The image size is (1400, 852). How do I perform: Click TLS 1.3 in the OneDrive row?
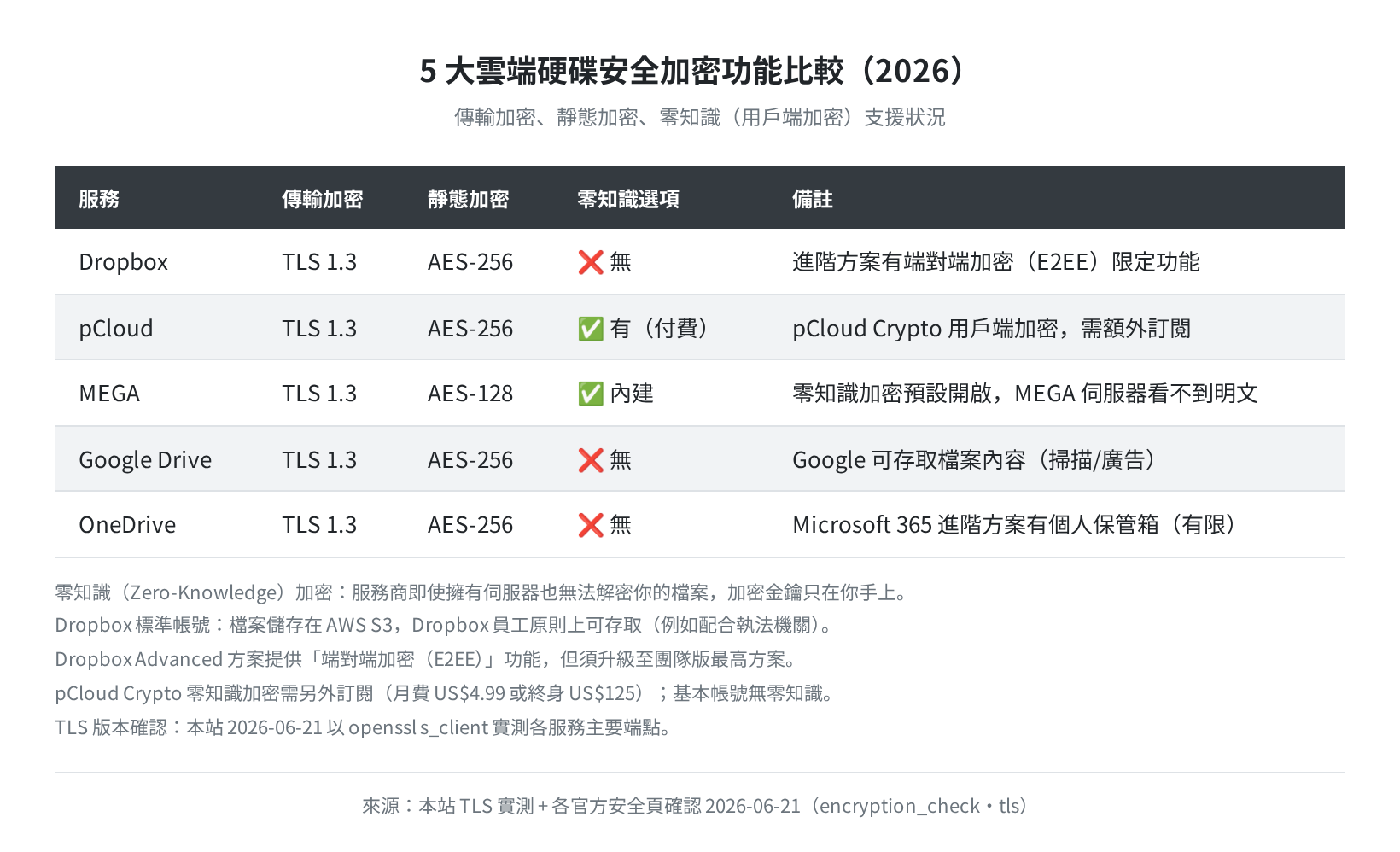(319, 525)
